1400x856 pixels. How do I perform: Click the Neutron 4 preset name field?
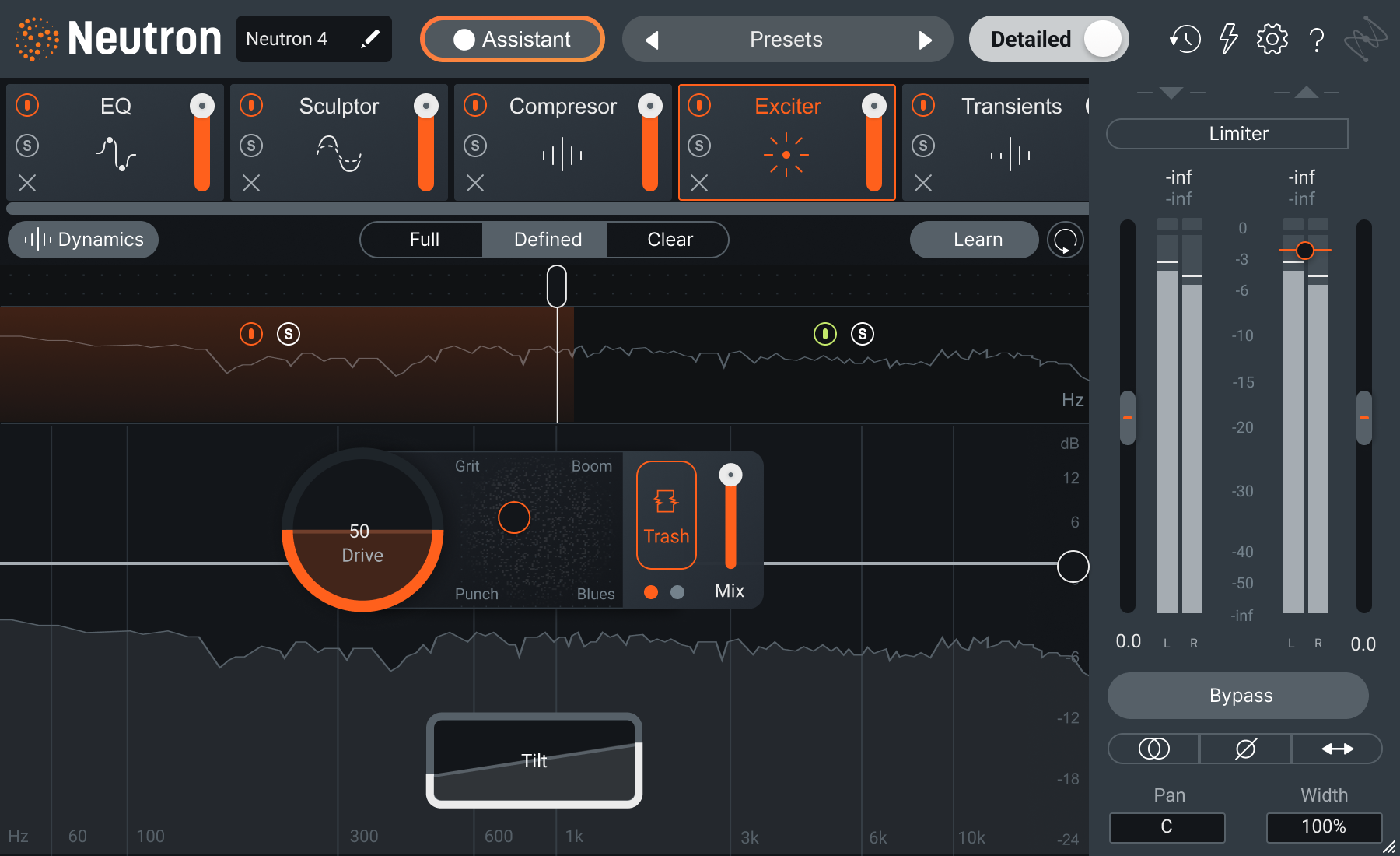(x=314, y=39)
